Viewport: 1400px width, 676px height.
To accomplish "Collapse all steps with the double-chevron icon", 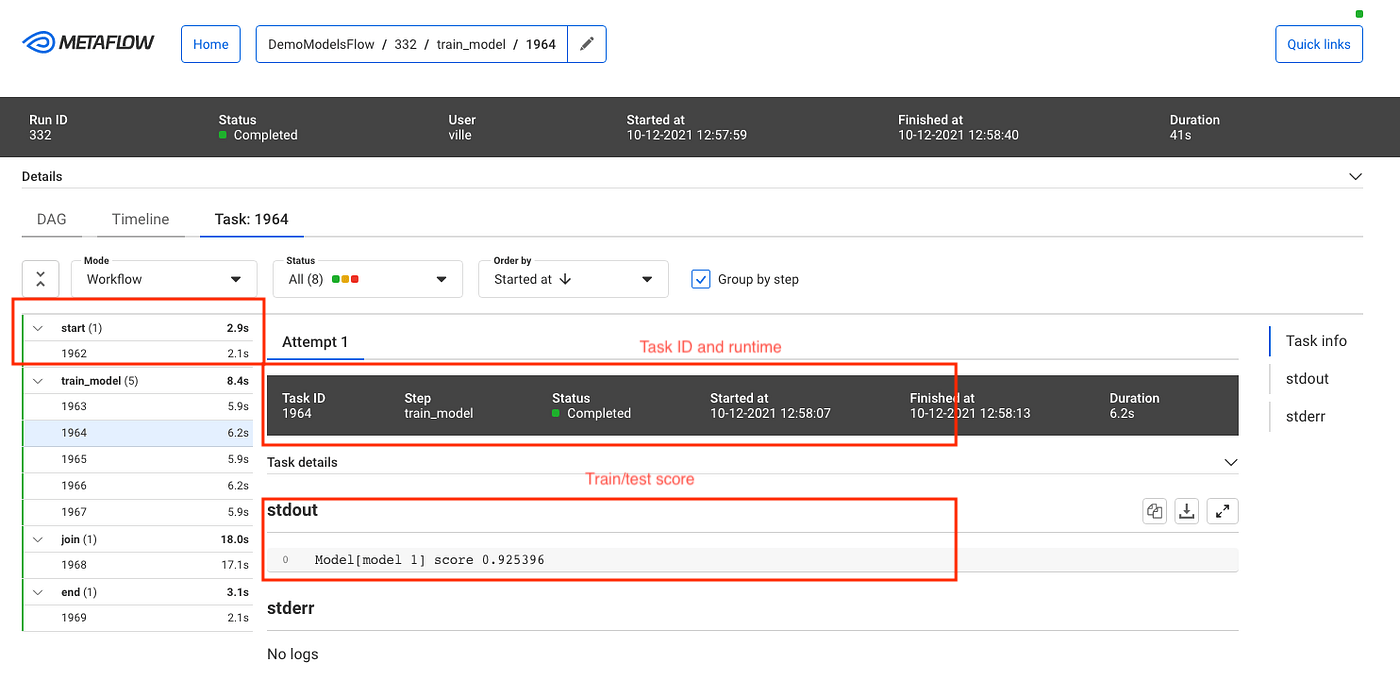I will [40, 278].
